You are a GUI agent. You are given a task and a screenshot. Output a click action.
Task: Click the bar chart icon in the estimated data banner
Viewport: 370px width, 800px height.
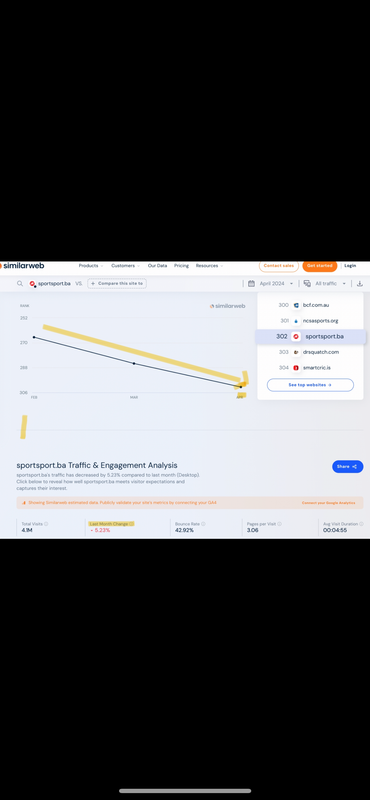point(23,503)
